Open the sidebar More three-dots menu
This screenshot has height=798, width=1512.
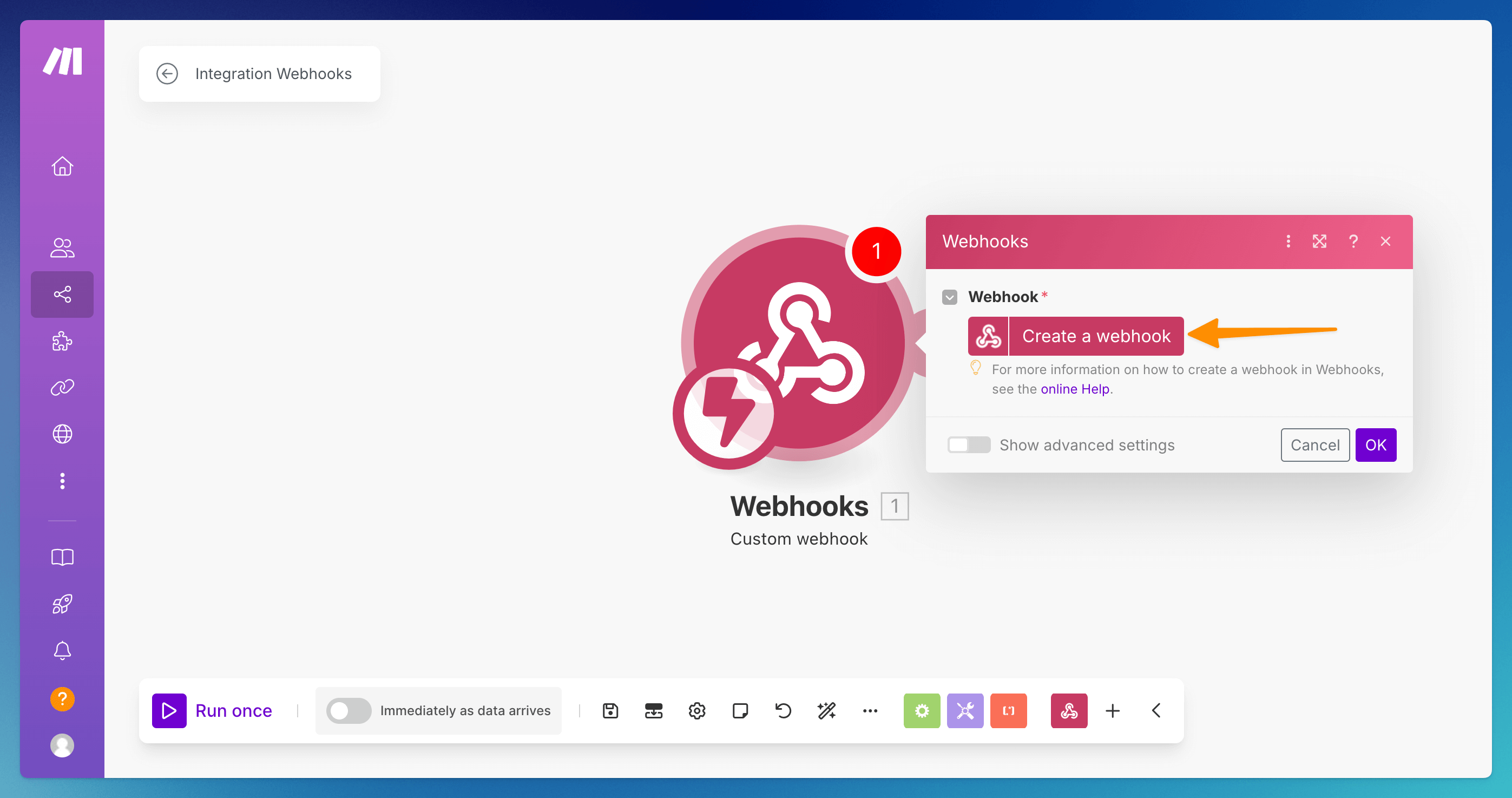coord(62,481)
